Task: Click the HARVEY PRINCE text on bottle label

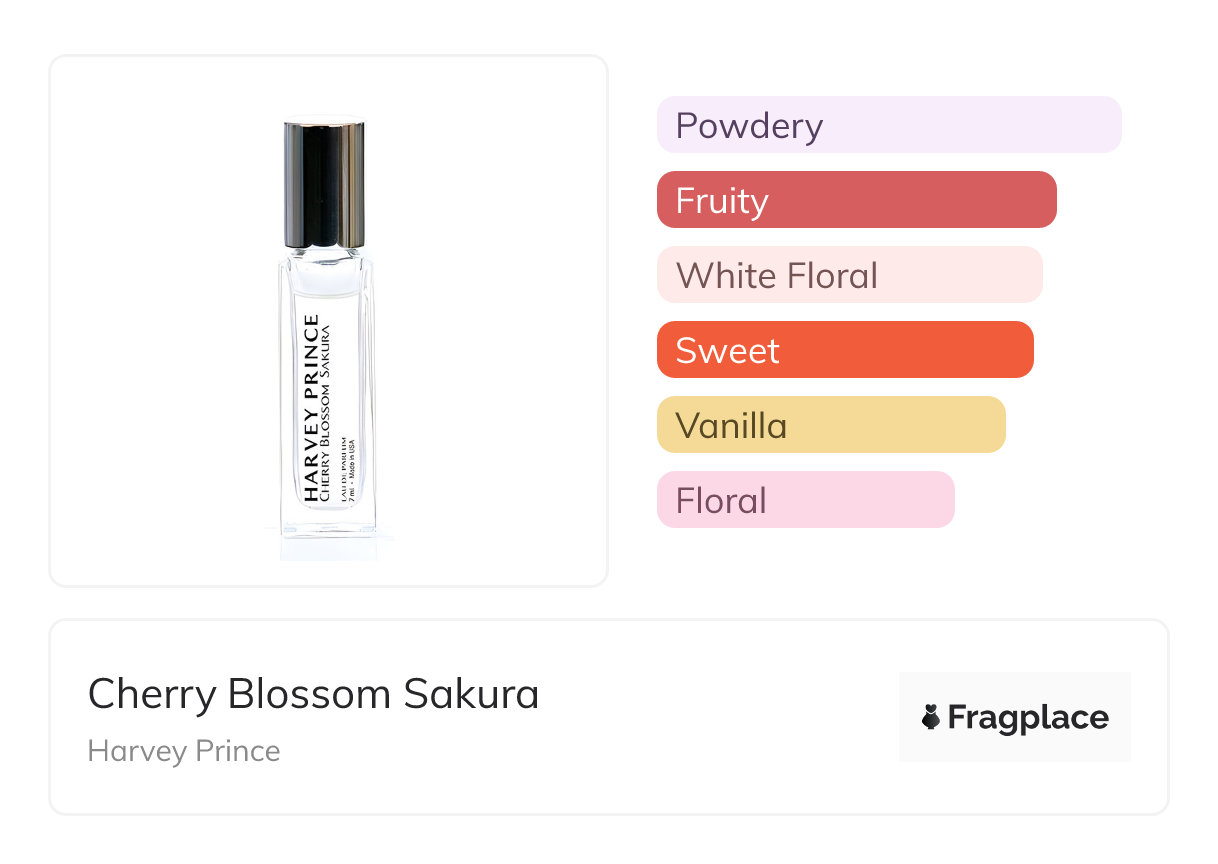Action: (311, 408)
